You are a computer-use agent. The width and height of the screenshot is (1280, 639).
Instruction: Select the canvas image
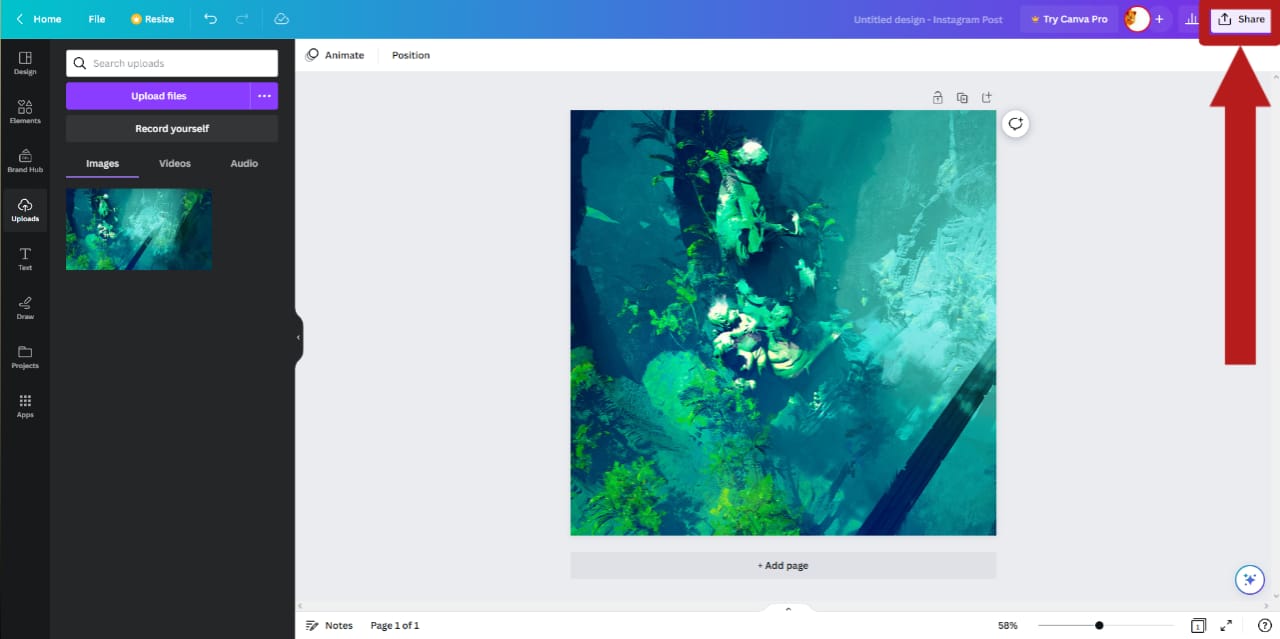click(783, 323)
